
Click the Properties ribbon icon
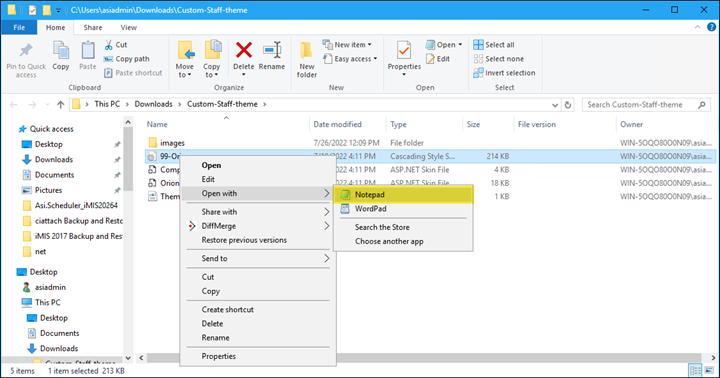[x=404, y=51]
